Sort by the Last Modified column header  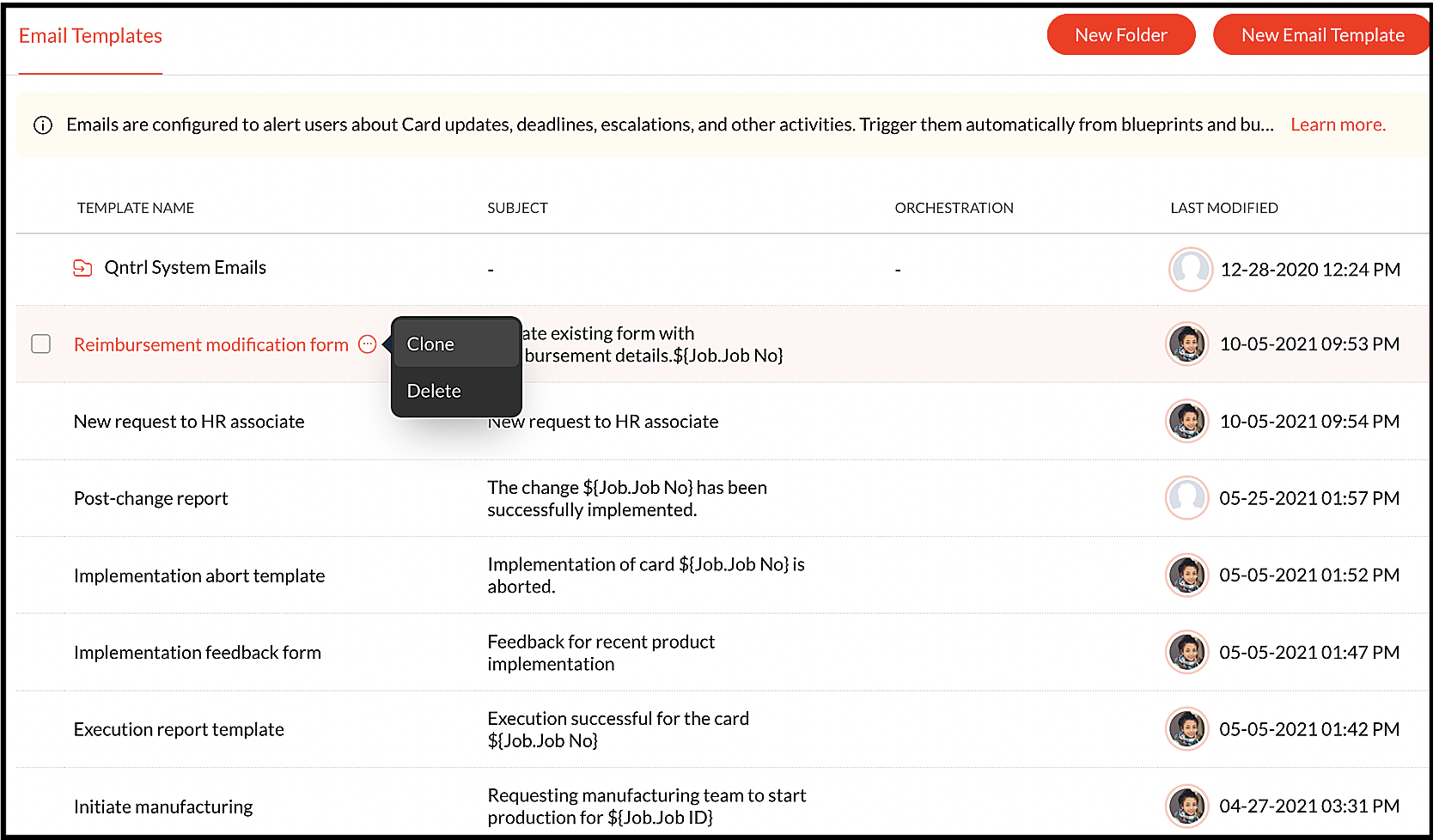(x=1223, y=207)
